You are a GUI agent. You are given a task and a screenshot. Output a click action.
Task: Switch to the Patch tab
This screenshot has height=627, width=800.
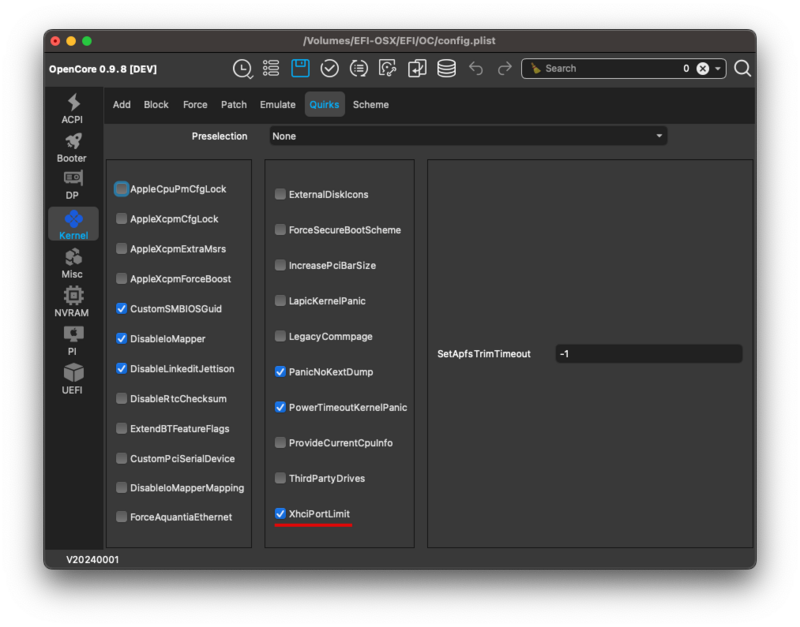pyautogui.click(x=234, y=105)
